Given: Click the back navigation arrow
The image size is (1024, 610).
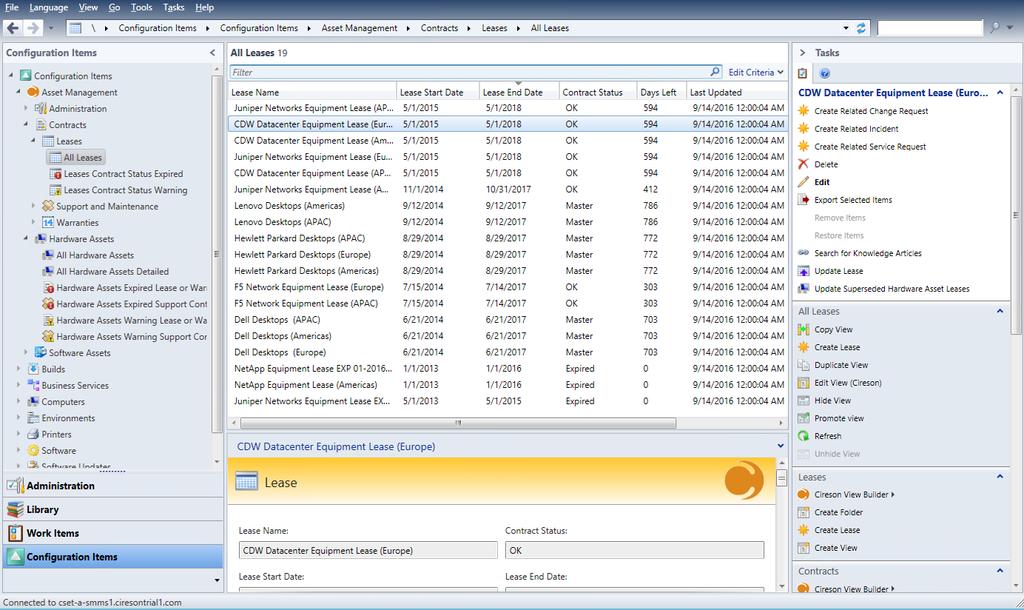Looking at the screenshot, I should coord(12,28).
